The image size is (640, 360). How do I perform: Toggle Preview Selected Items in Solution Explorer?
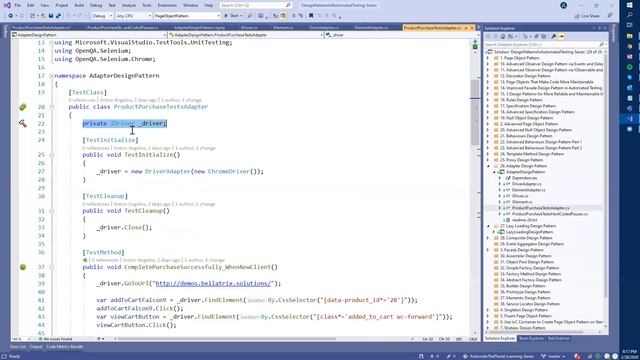click(561, 36)
